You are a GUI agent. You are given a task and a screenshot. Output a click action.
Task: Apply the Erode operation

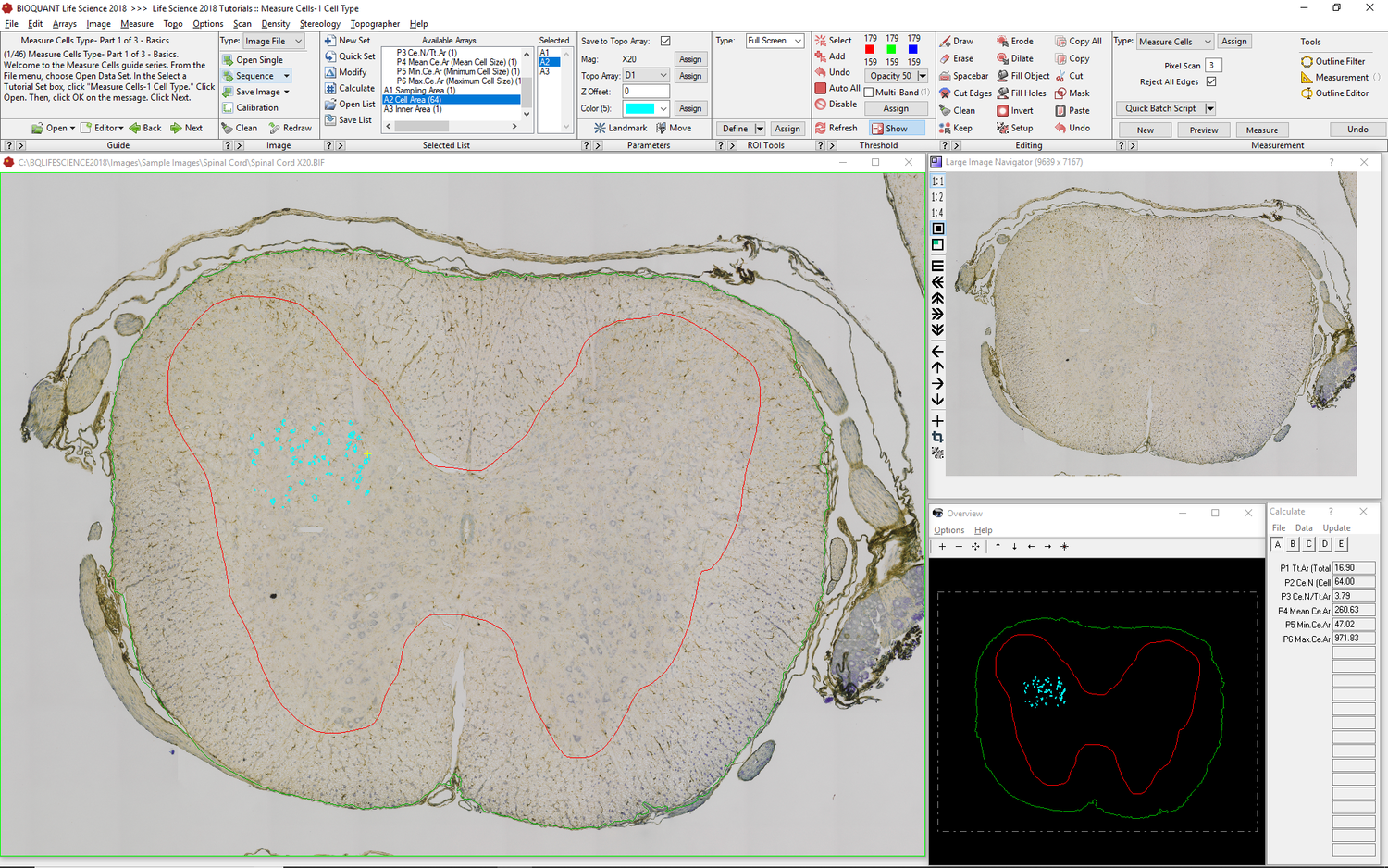click(x=1015, y=42)
